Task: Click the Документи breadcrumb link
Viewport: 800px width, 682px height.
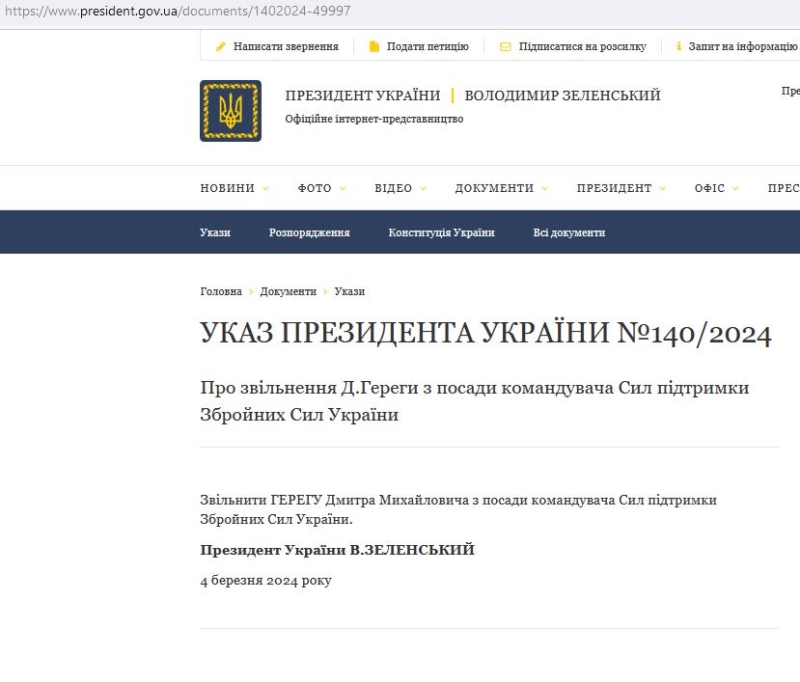Action: point(288,292)
